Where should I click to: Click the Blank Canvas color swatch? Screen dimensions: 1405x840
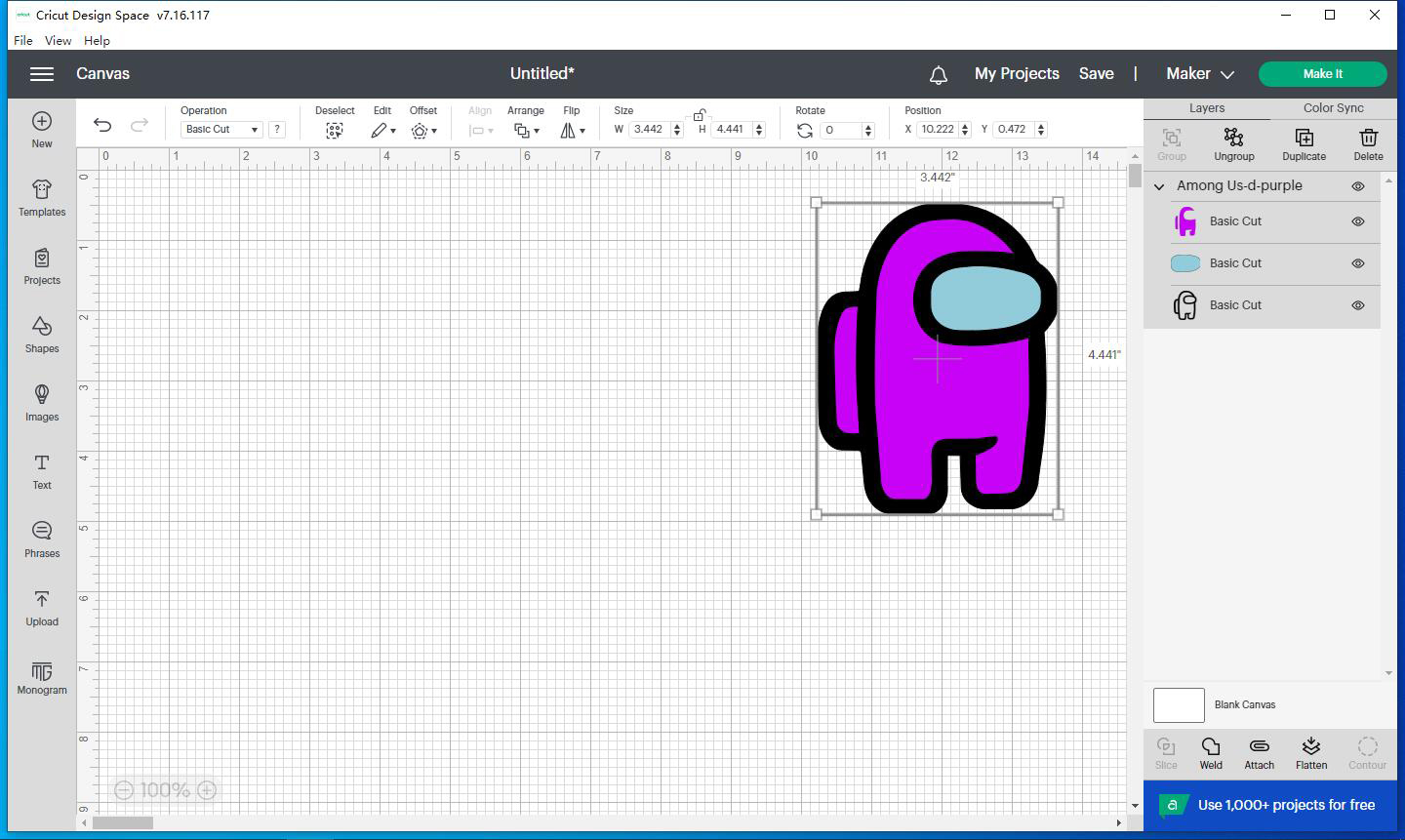tap(1179, 704)
